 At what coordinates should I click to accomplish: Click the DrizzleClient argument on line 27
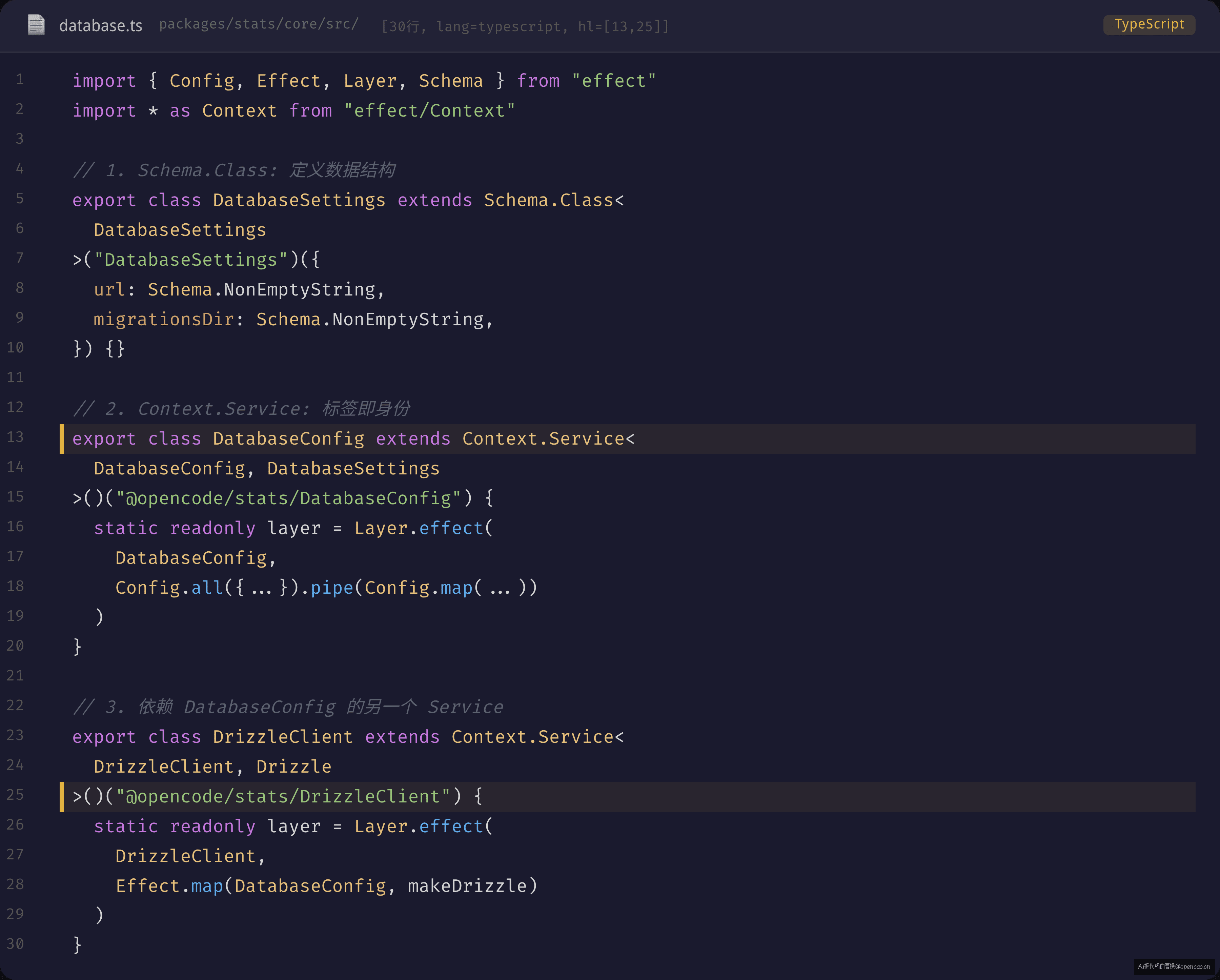tap(186, 856)
